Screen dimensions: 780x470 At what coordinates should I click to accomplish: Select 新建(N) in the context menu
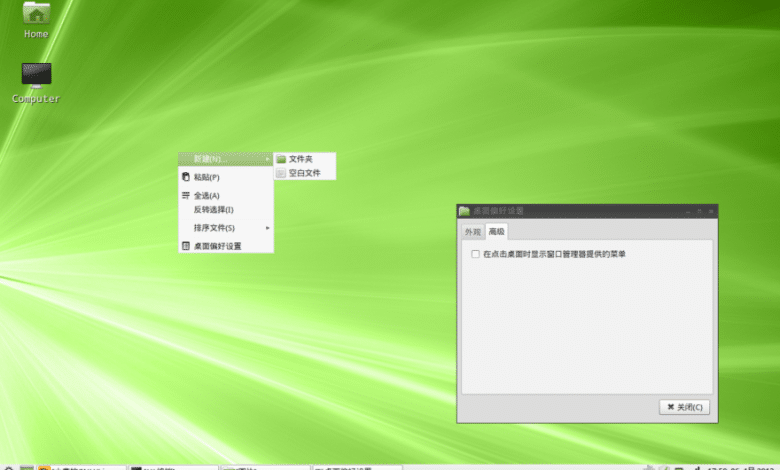coord(226,159)
